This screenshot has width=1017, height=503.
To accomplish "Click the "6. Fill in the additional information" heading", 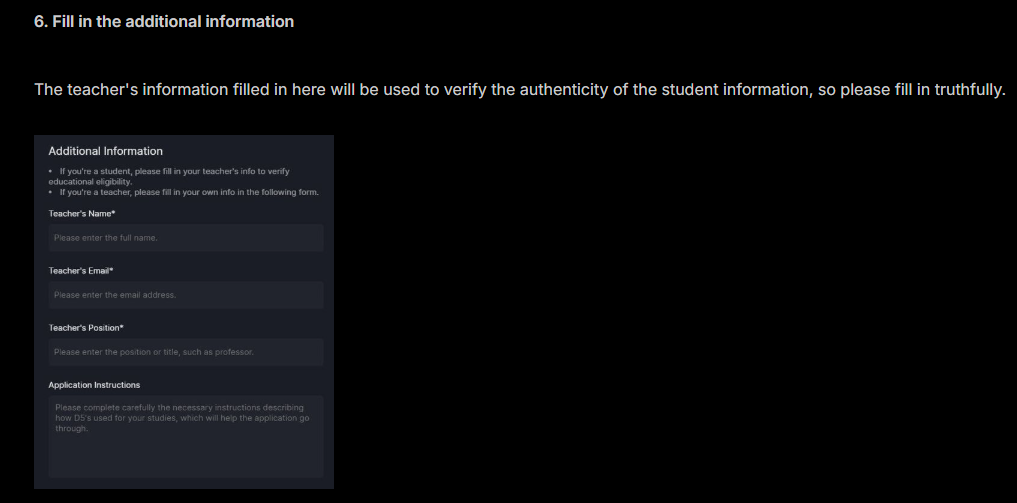I will point(164,21).
